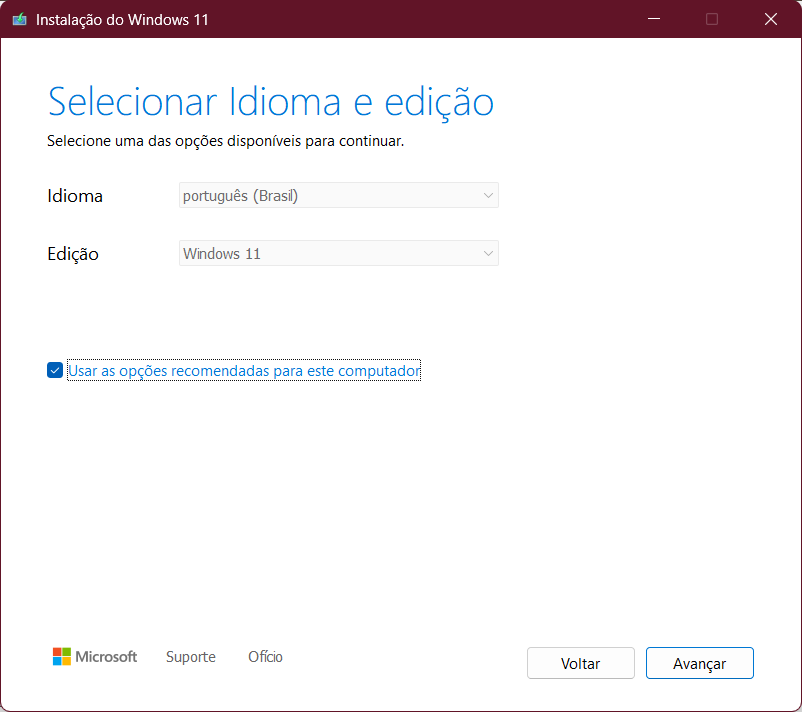Open the Suporte link
This screenshot has width=802, height=712.
click(190, 657)
